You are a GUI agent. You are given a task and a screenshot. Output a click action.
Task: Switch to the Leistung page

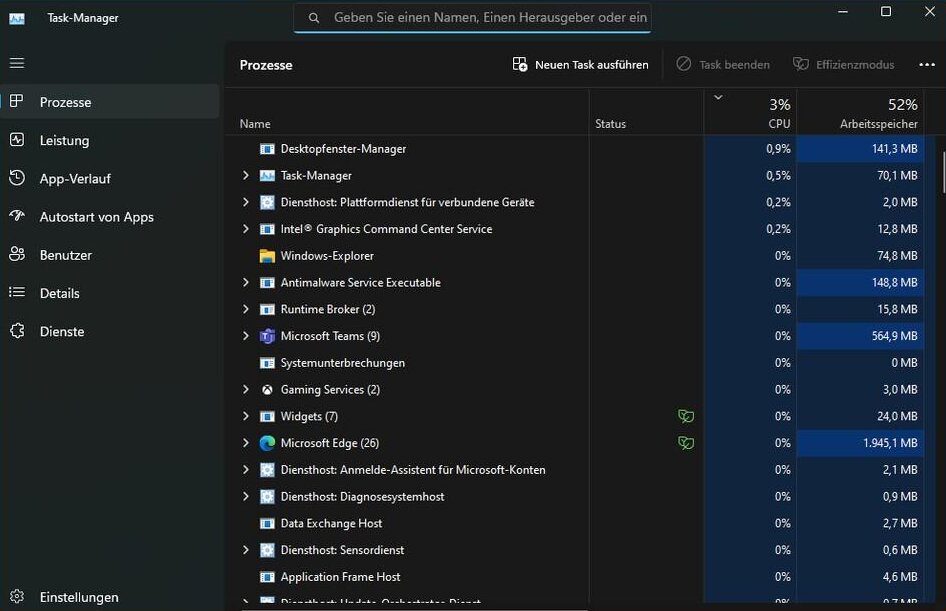[110, 140]
